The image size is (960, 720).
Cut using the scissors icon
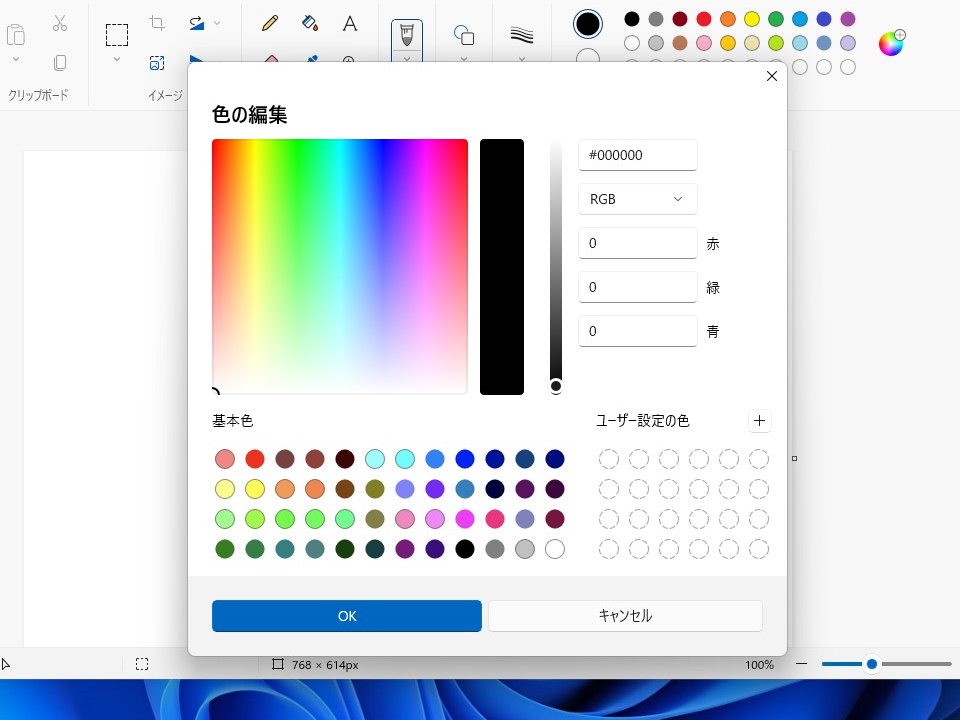[60, 22]
